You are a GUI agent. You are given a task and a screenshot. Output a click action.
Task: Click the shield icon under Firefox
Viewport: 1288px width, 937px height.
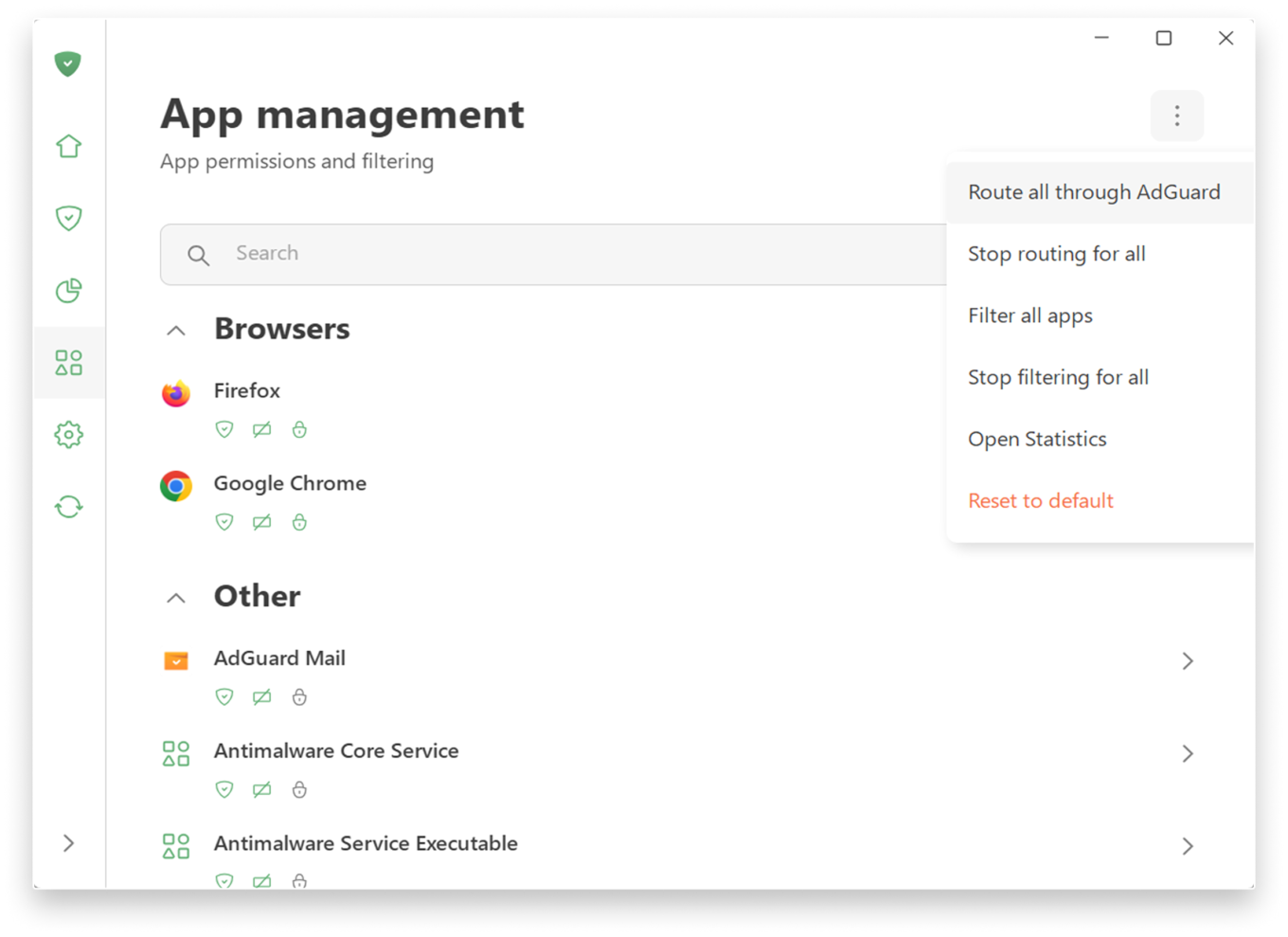click(224, 430)
